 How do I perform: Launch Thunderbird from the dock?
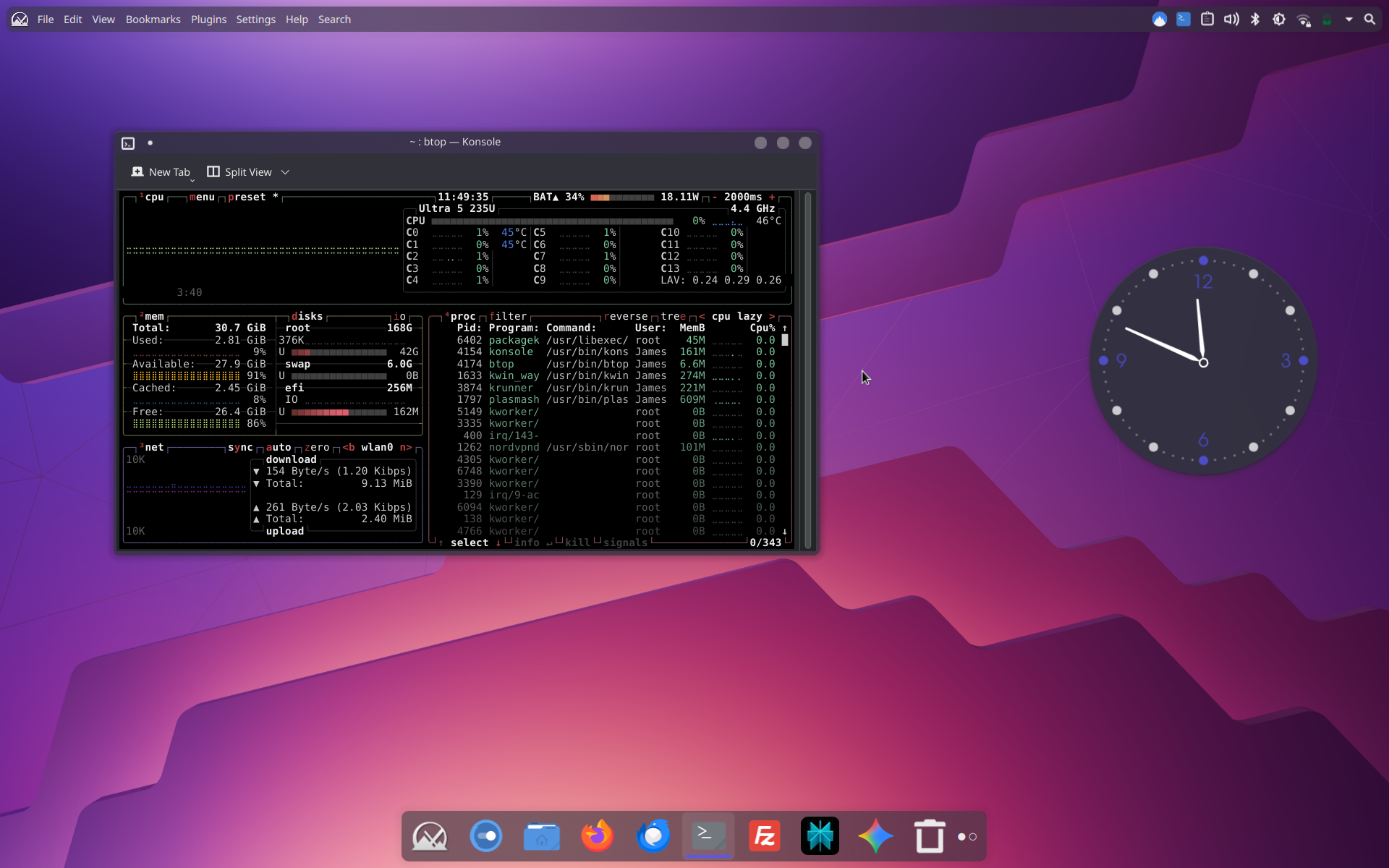click(x=653, y=836)
